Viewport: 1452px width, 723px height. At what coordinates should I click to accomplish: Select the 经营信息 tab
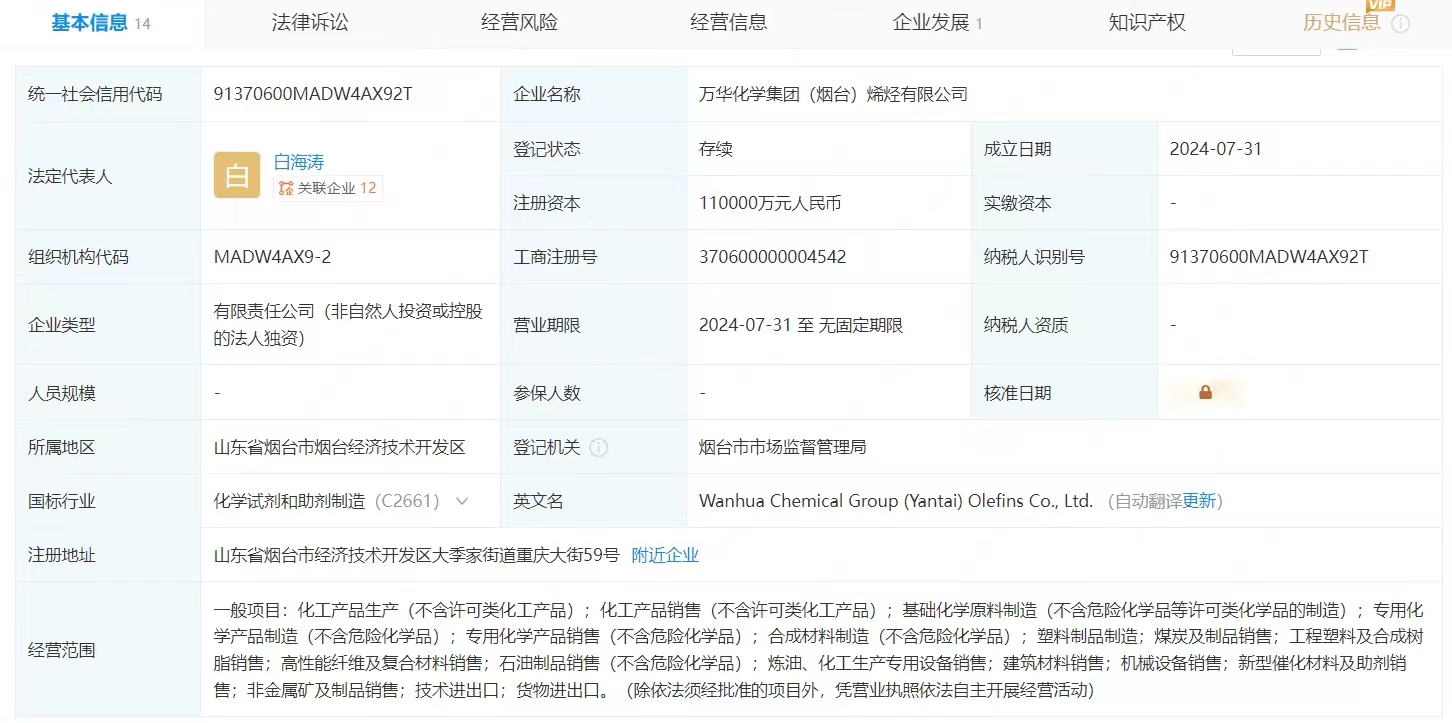(729, 22)
